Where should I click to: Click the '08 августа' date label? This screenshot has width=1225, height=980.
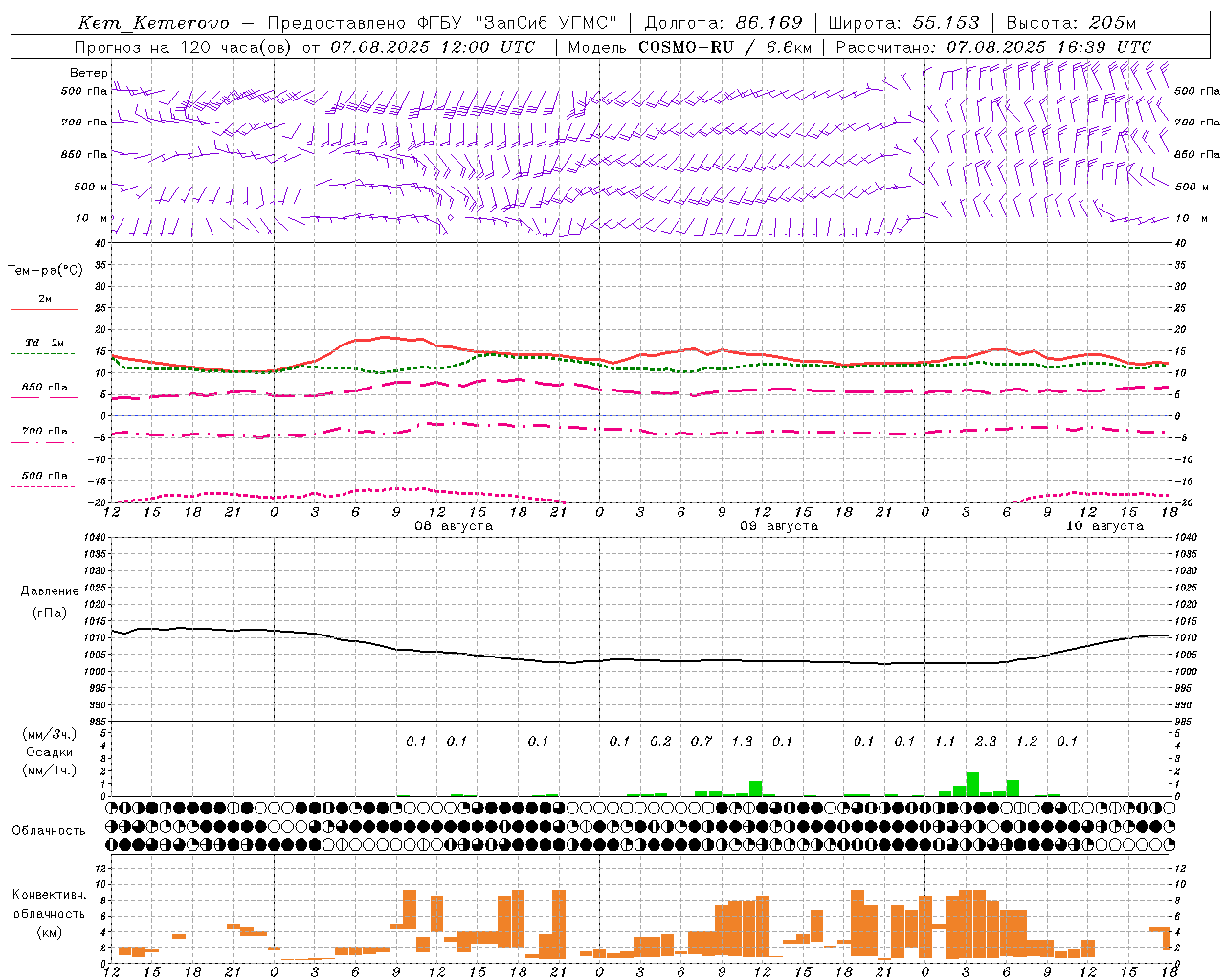coord(454,526)
